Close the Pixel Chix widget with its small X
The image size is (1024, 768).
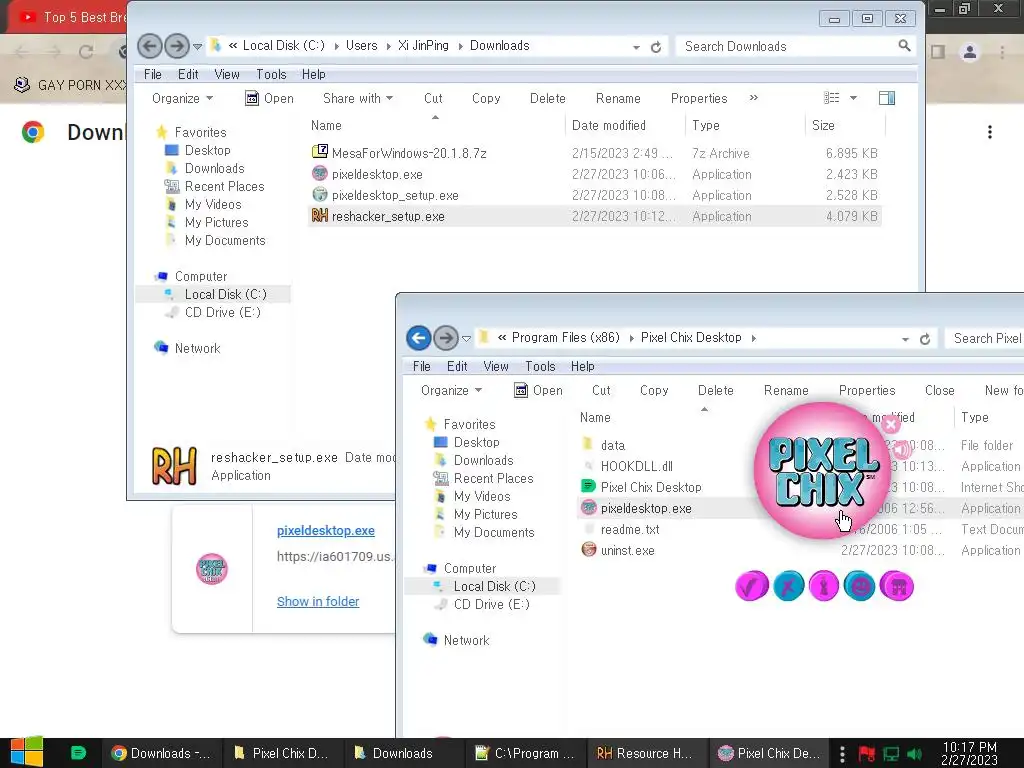[891, 424]
